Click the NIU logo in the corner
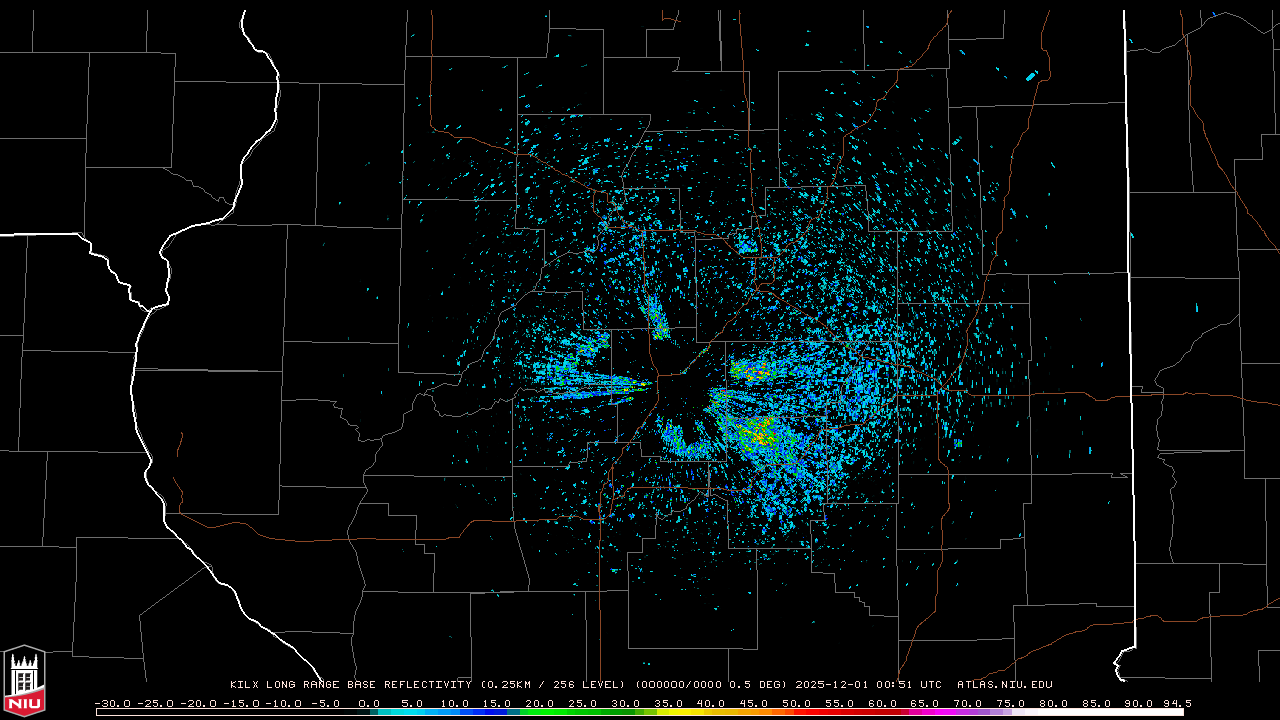The height and width of the screenshot is (720, 1280). coord(24,681)
